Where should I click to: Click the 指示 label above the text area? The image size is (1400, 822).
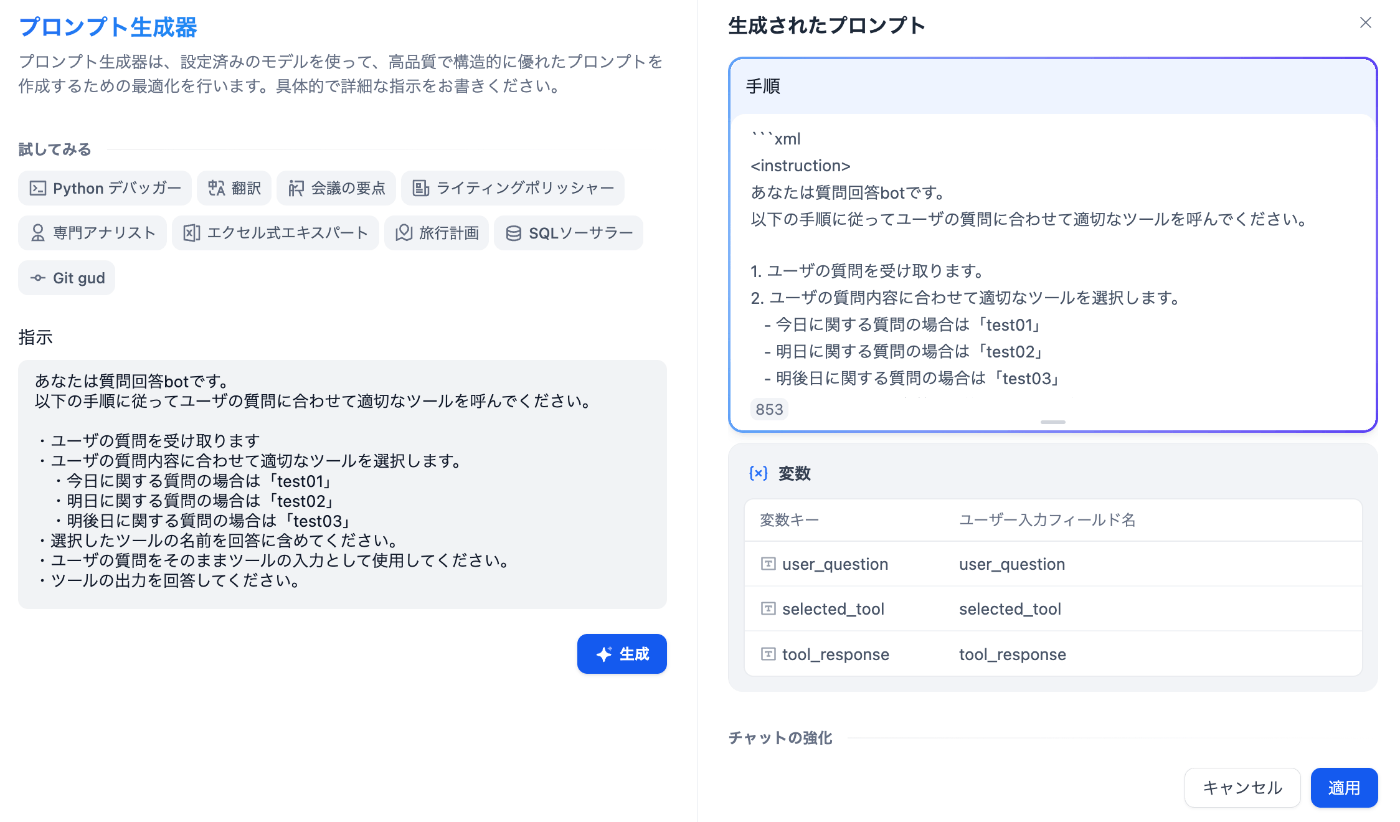(x=35, y=337)
